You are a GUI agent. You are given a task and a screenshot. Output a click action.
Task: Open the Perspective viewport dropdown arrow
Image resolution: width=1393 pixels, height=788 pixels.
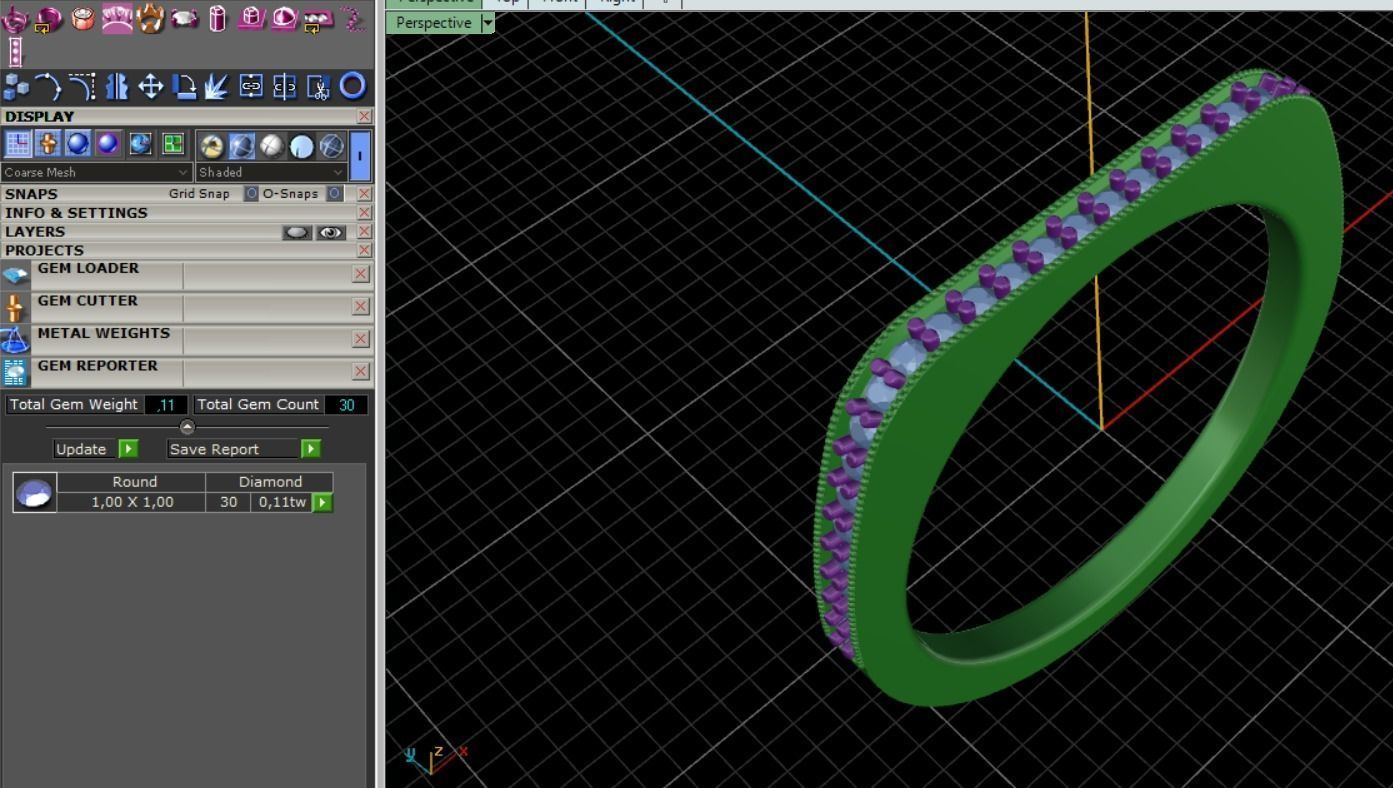(488, 22)
